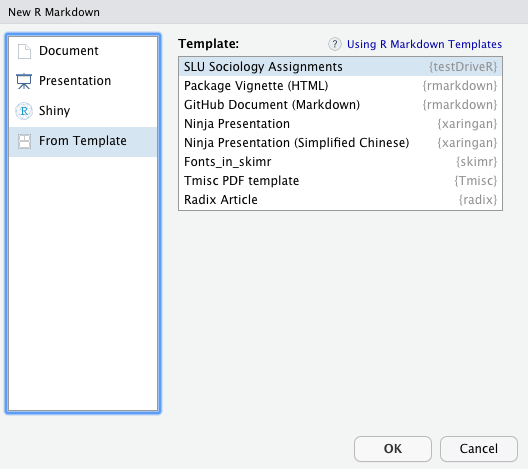
Task: Select Ninja Presentation template
Action: pyautogui.click(x=340, y=124)
